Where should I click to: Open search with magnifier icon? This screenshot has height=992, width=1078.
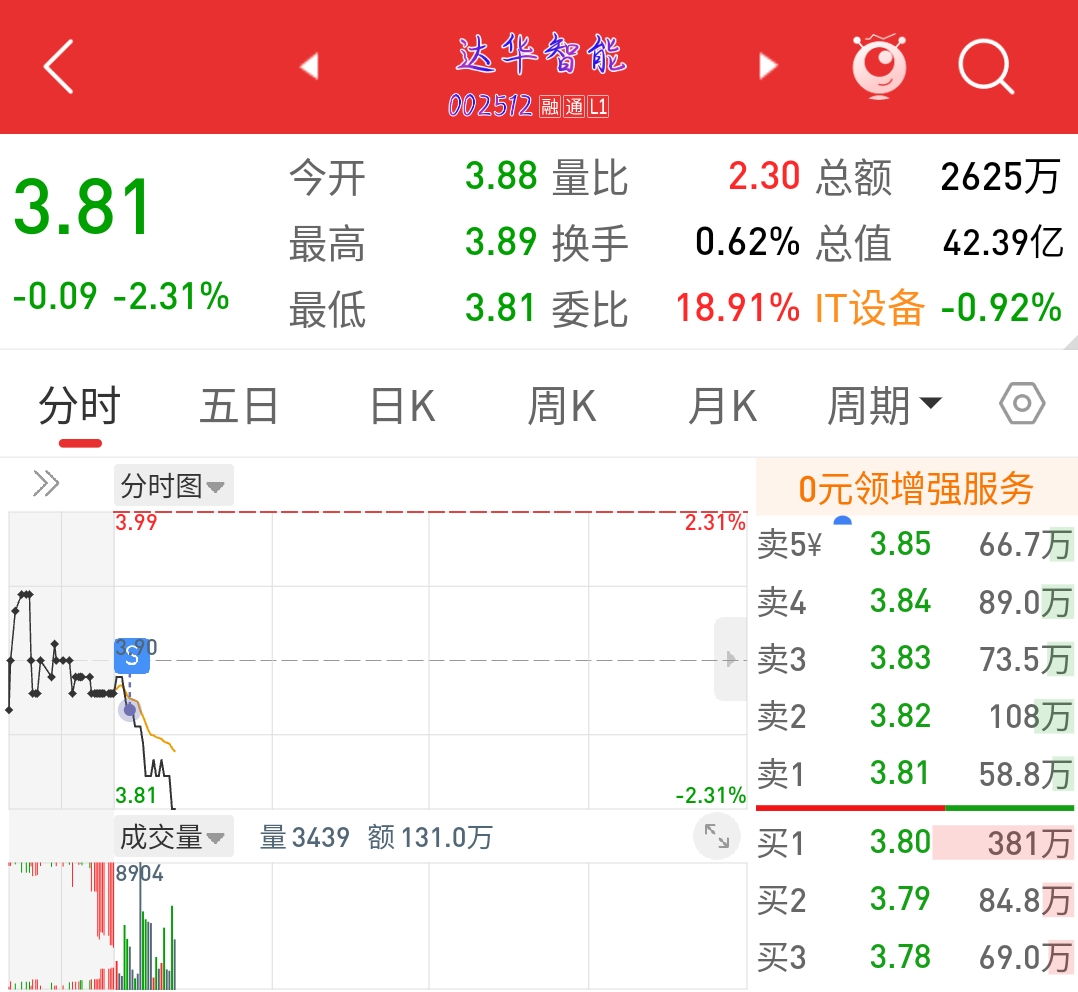click(986, 67)
